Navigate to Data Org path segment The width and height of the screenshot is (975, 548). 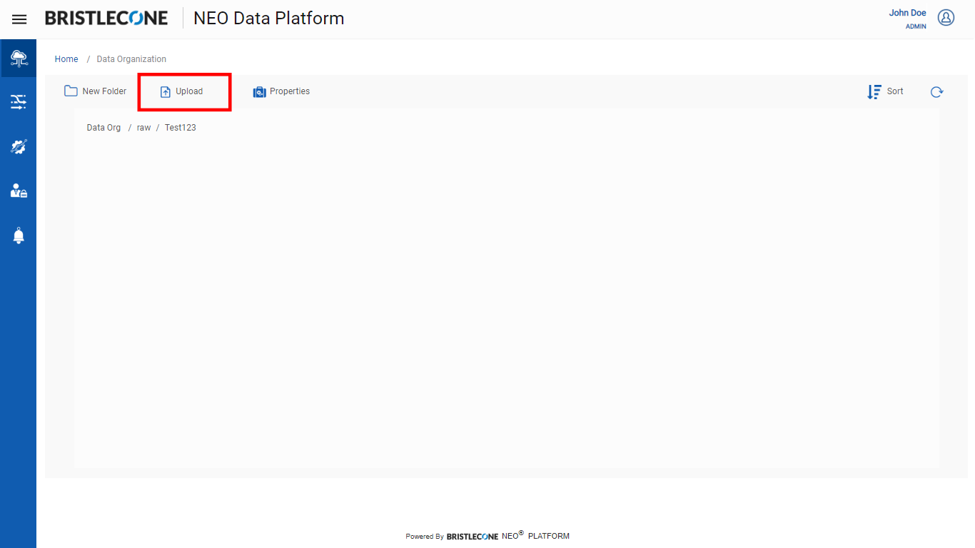point(103,128)
